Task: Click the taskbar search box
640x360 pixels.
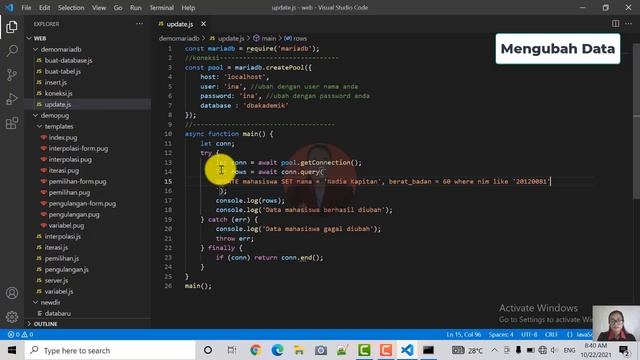Action: click(x=110, y=350)
